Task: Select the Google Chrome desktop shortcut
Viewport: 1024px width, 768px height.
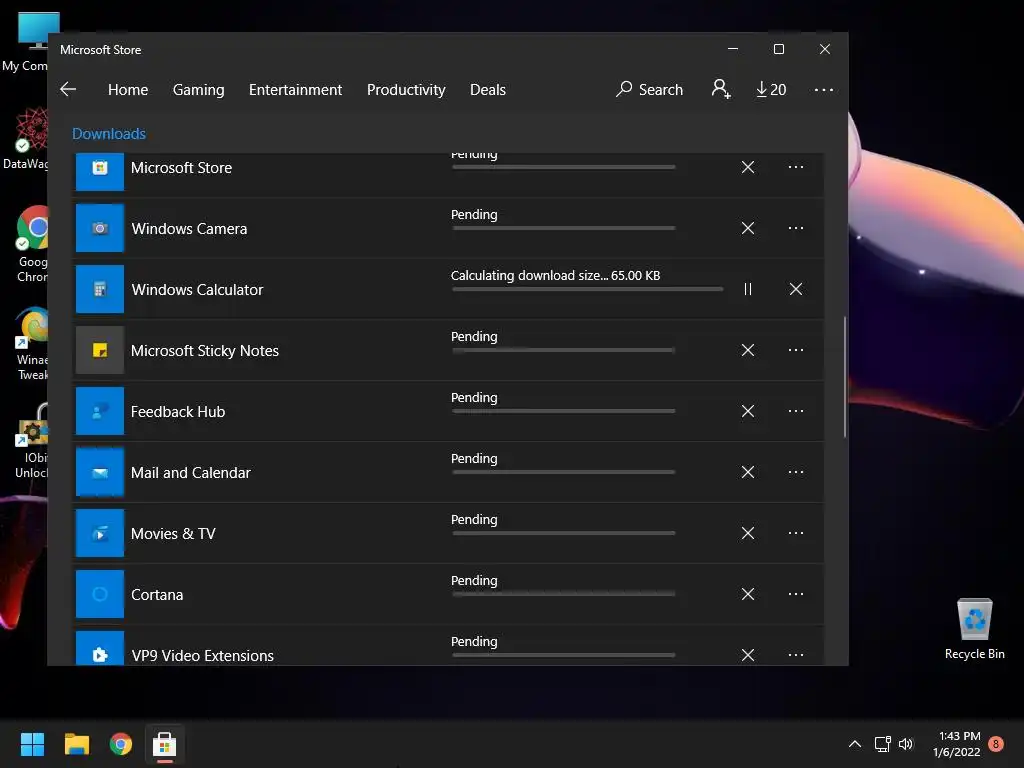Action: [x=29, y=244]
